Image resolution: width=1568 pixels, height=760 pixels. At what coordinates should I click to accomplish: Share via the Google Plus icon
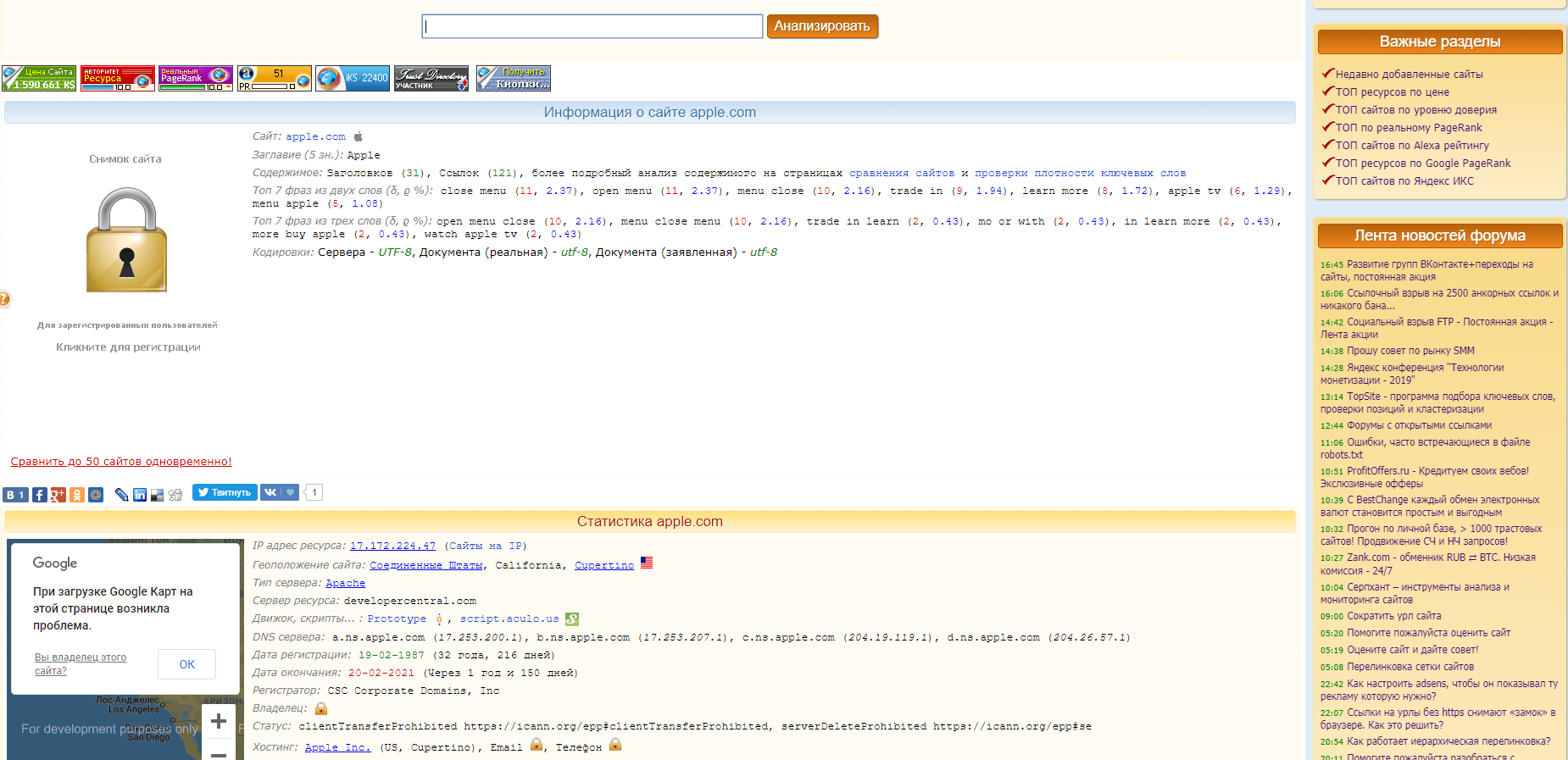click(58, 495)
